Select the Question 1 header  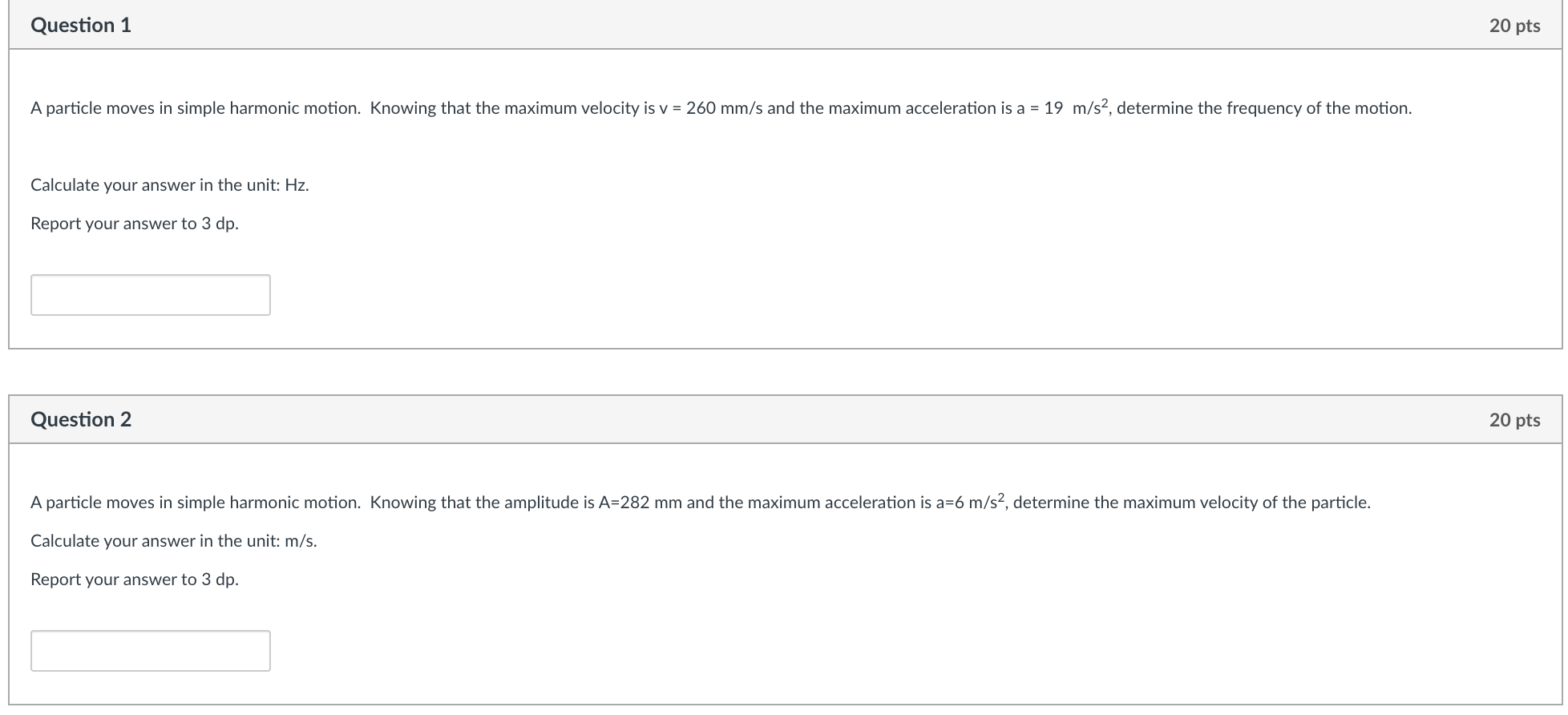[x=79, y=25]
